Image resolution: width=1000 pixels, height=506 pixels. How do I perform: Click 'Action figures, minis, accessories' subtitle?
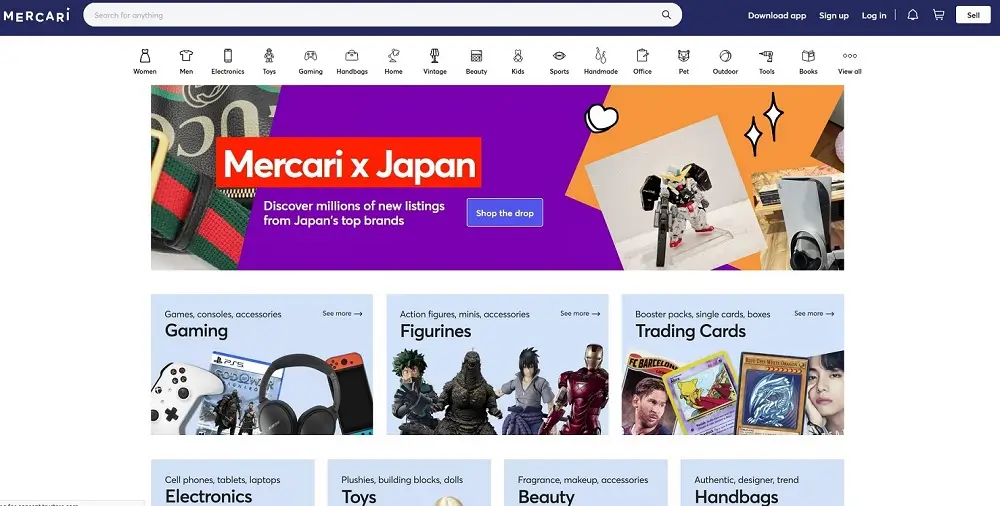pos(464,314)
